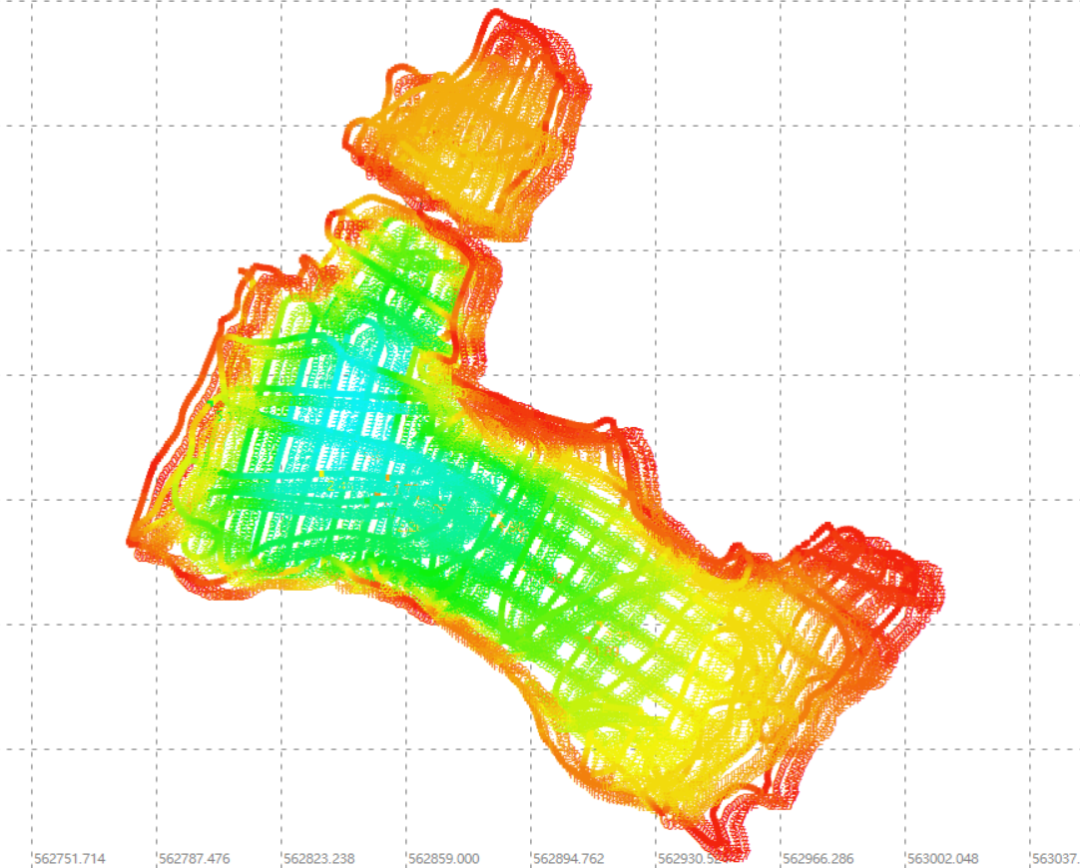The height and width of the screenshot is (868, 1080).
Task: Click the 562859.000 x-axis label
Action: [444, 858]
